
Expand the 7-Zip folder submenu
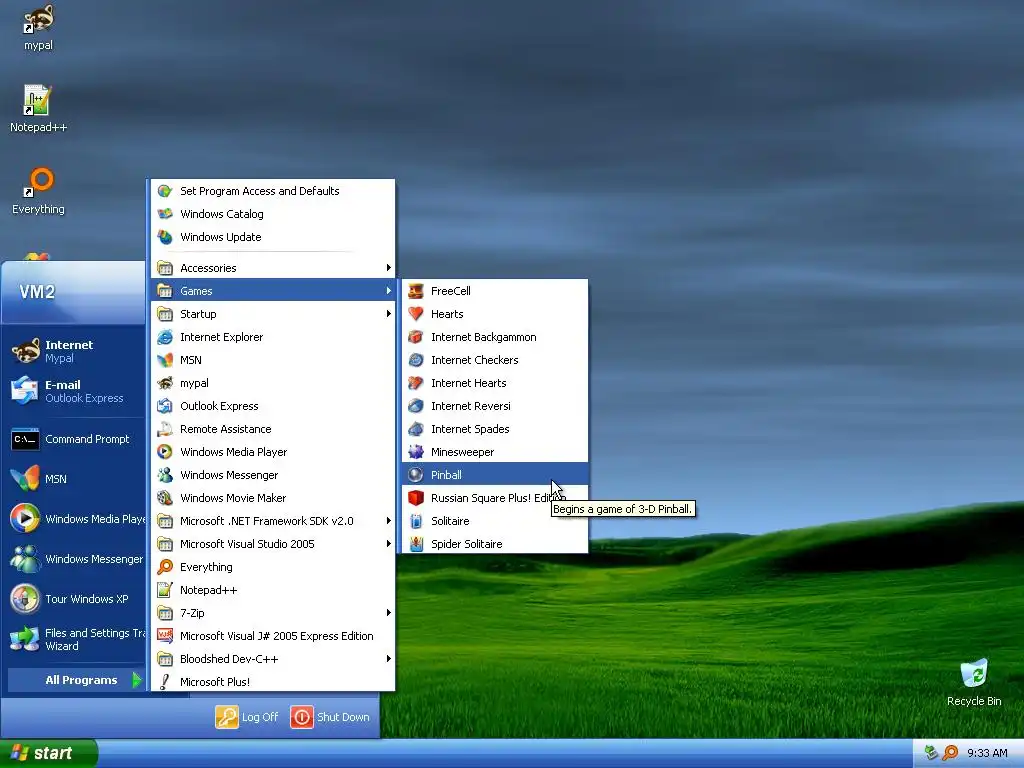pyautogui.click(x=273, y=613)
